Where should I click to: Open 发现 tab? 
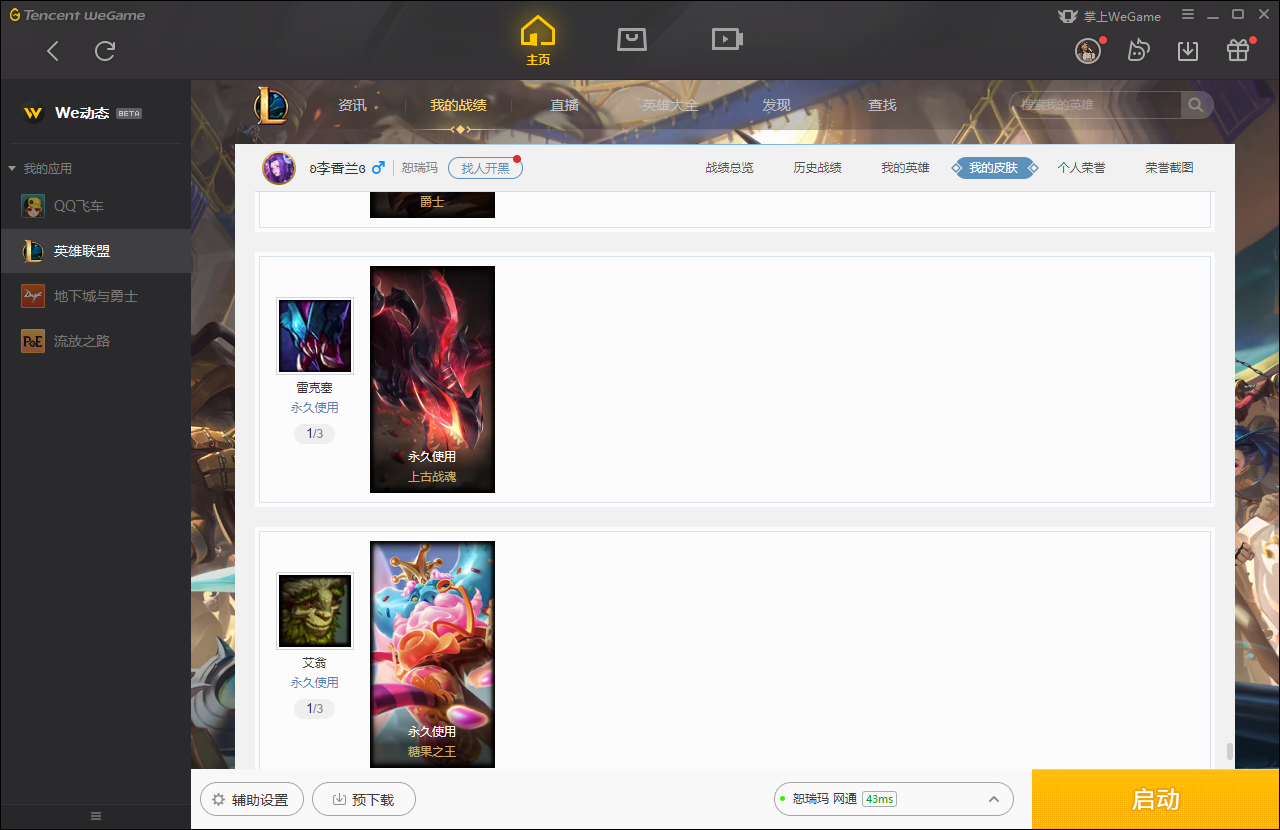776,105
